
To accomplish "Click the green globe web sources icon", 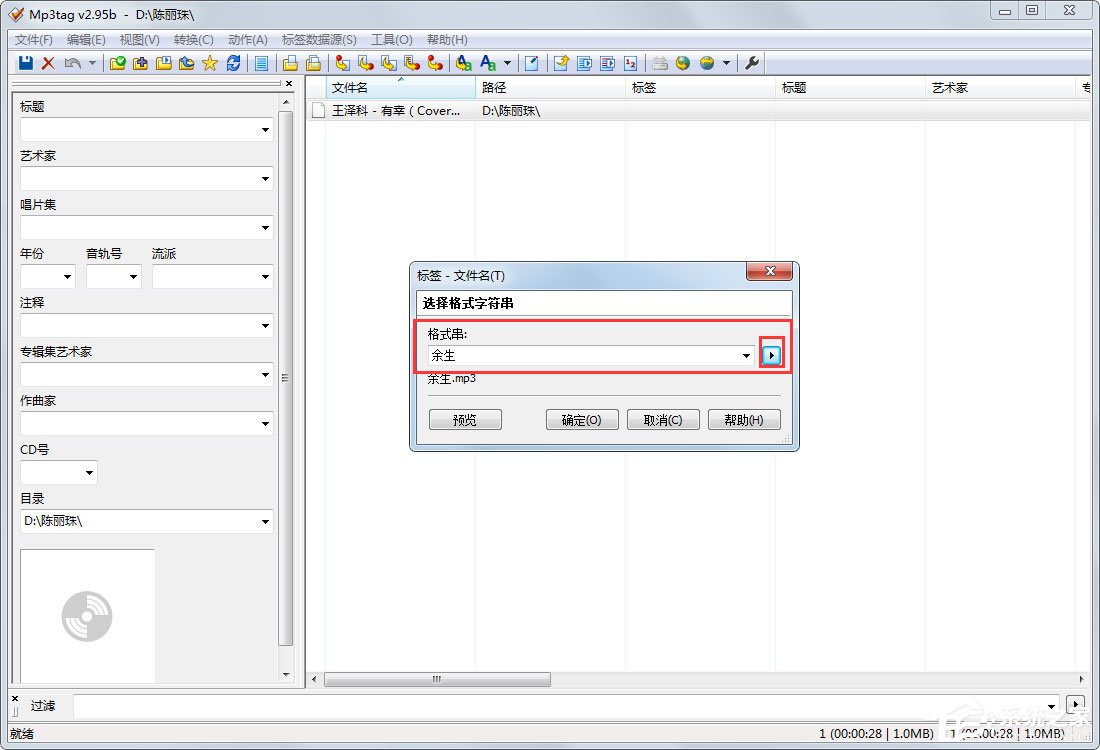I will coord(682,63).
